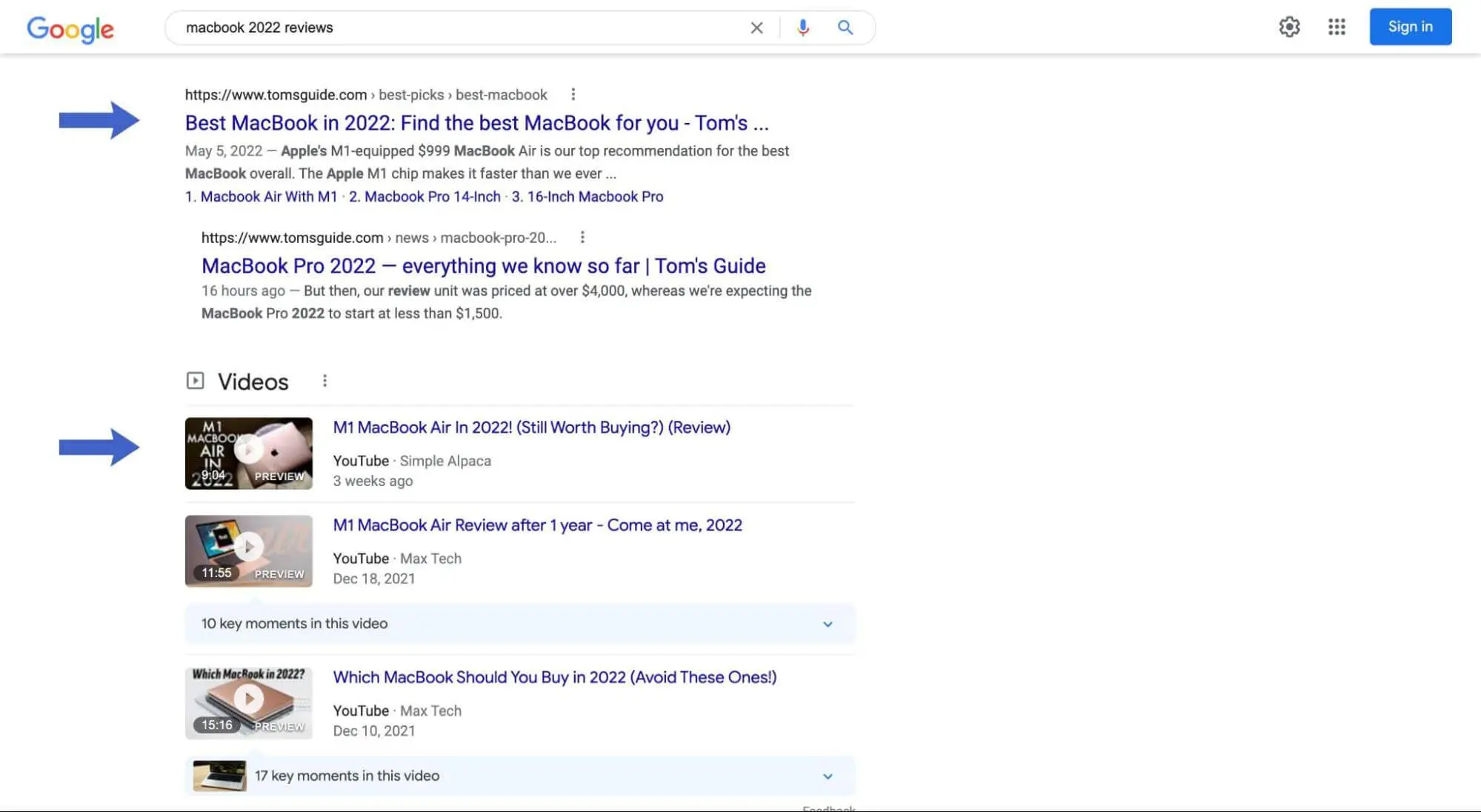Click into the search input field
This screenshot has width=1481, height=812.
pos(459,28)
